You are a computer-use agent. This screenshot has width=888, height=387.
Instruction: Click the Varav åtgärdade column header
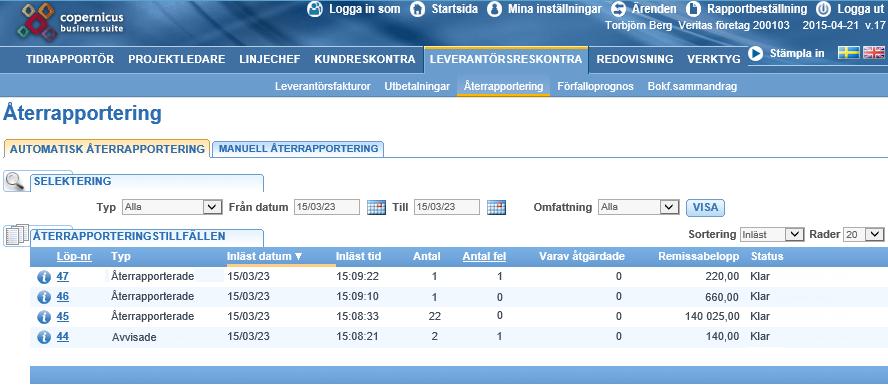click(x=582, y=257)
